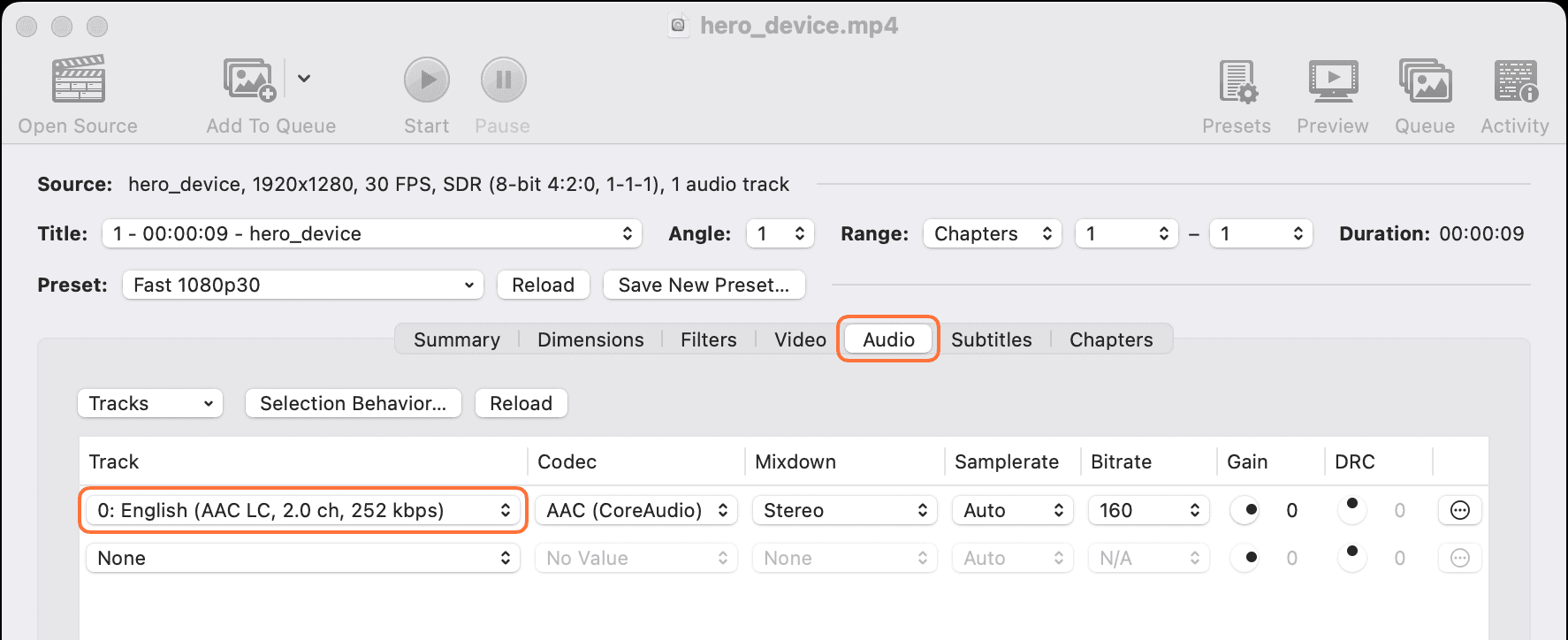This screenshot has width=1568, height=640.
Task: Open the Stereo mixdown dropdown
Action: coord(844,510)
